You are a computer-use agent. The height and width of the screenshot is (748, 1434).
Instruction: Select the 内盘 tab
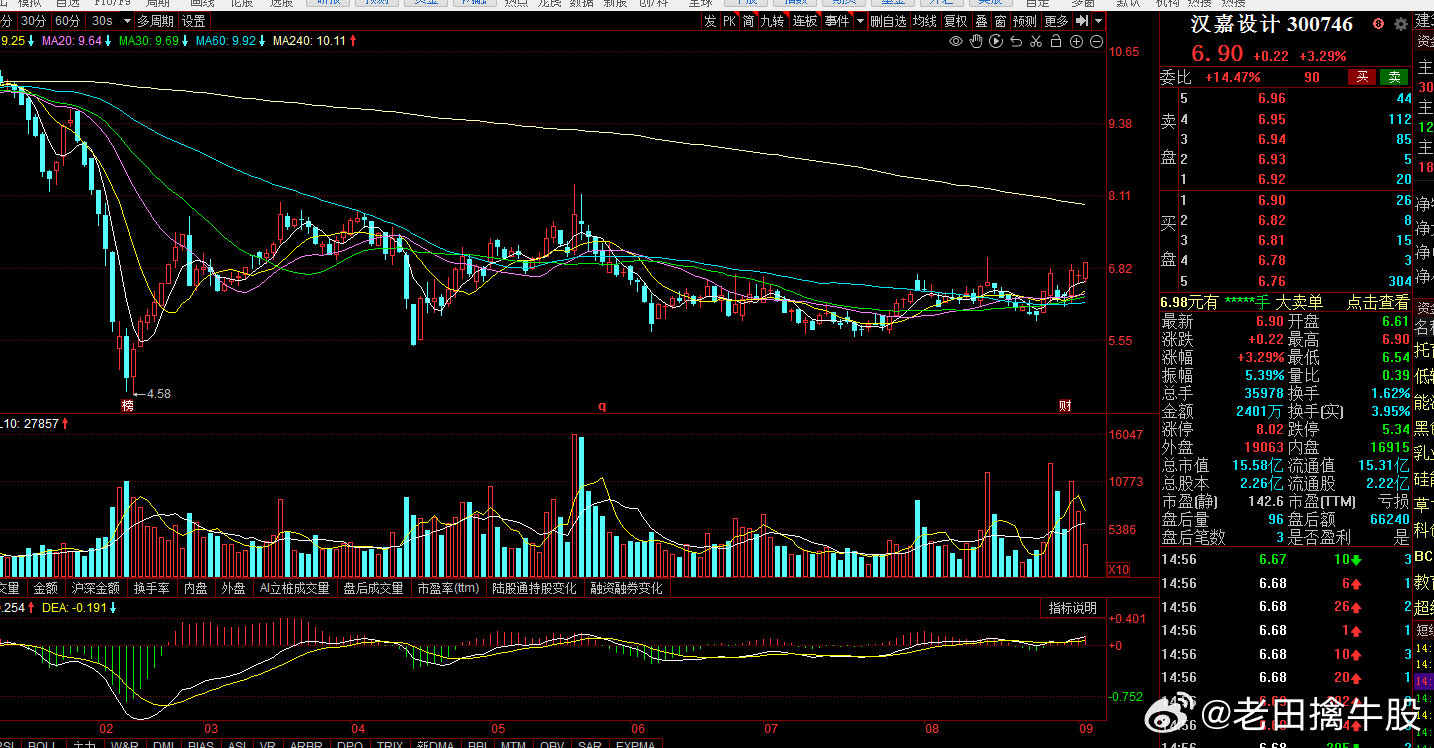(195, 589)
